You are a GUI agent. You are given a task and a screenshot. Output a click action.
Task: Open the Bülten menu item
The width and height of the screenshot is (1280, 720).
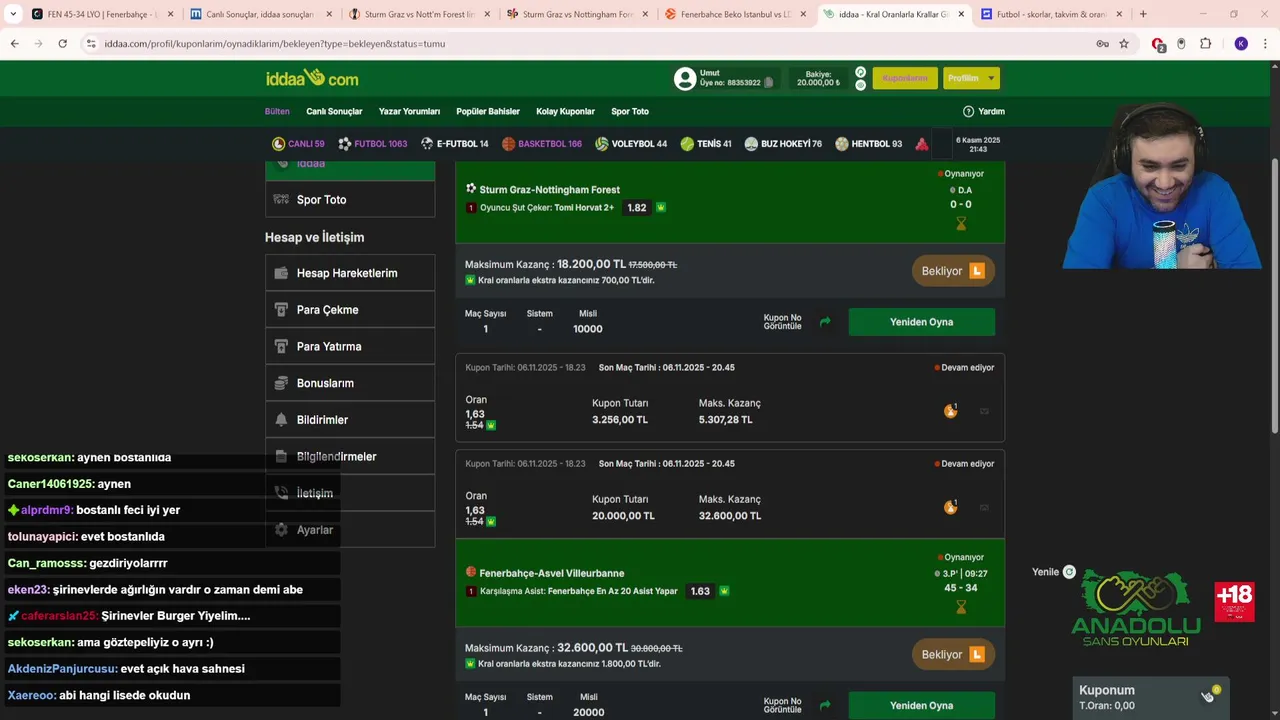point(277,111)
